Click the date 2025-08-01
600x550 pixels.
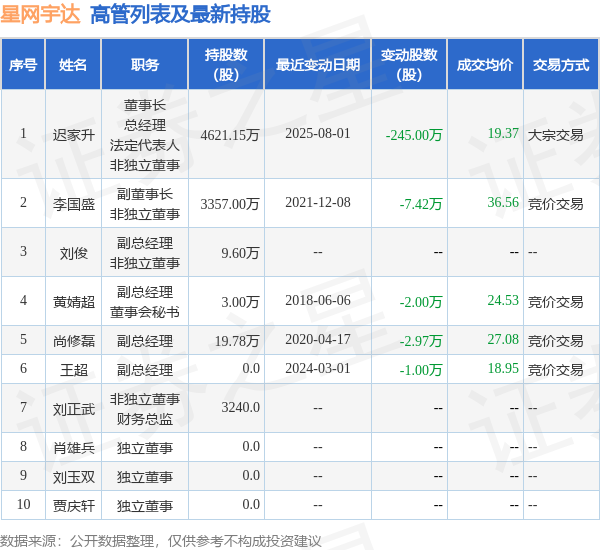coord(318,133)
